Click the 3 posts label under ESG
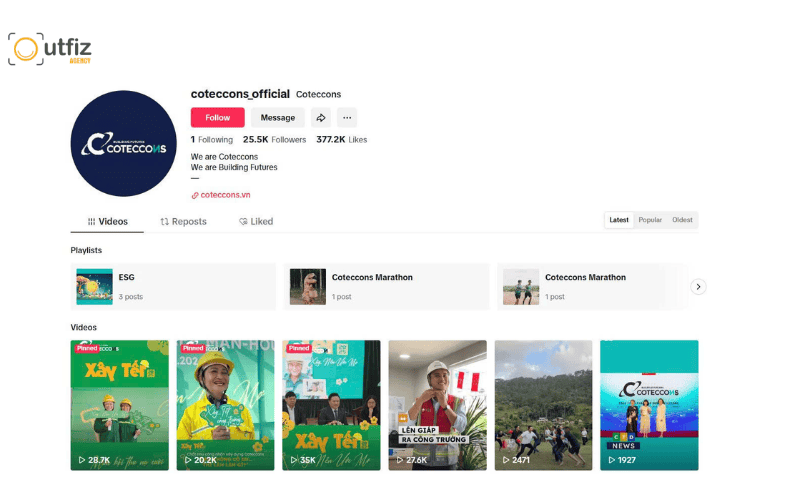 pos(131,297)
